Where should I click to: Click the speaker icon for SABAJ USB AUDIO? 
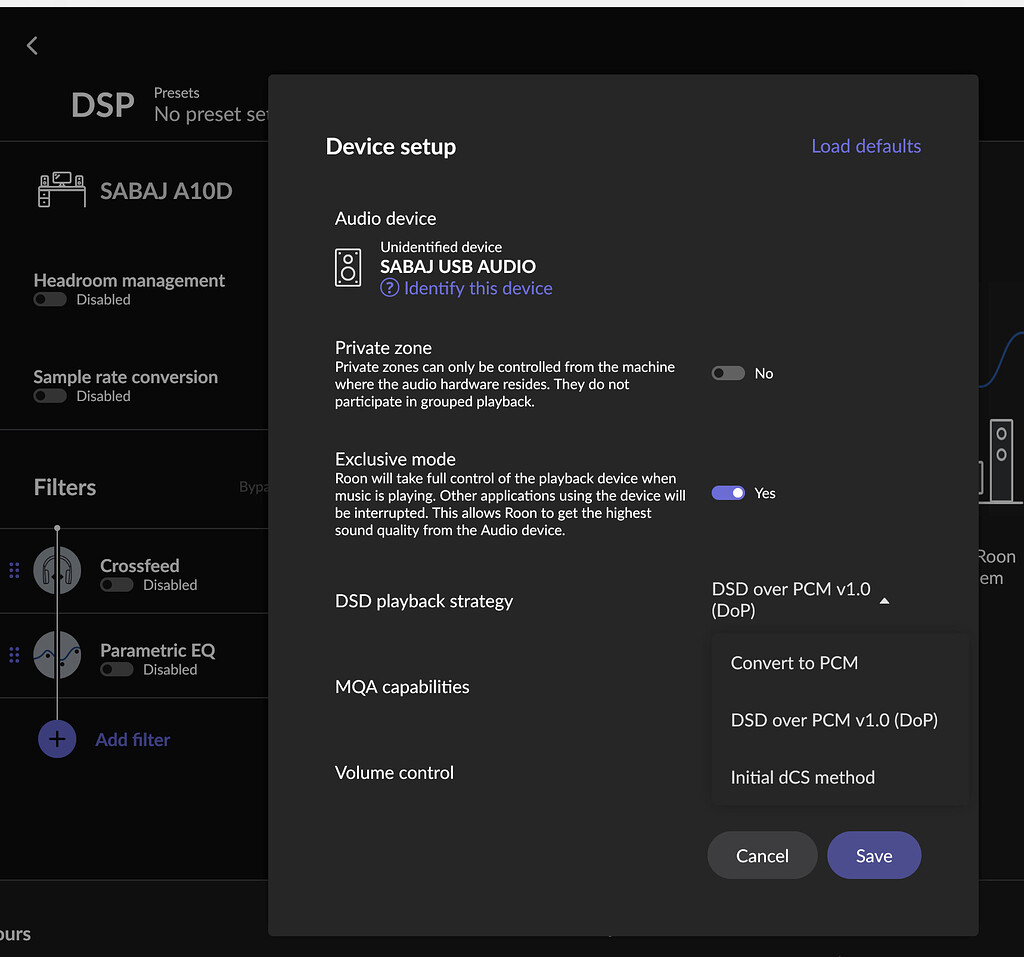(348, 267)
